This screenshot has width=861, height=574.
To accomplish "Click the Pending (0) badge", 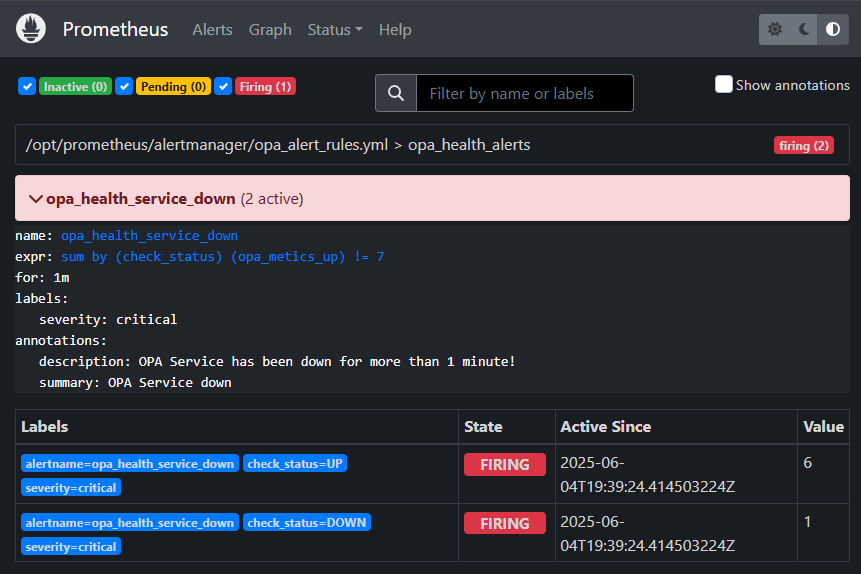I will (x=174, y=87).
